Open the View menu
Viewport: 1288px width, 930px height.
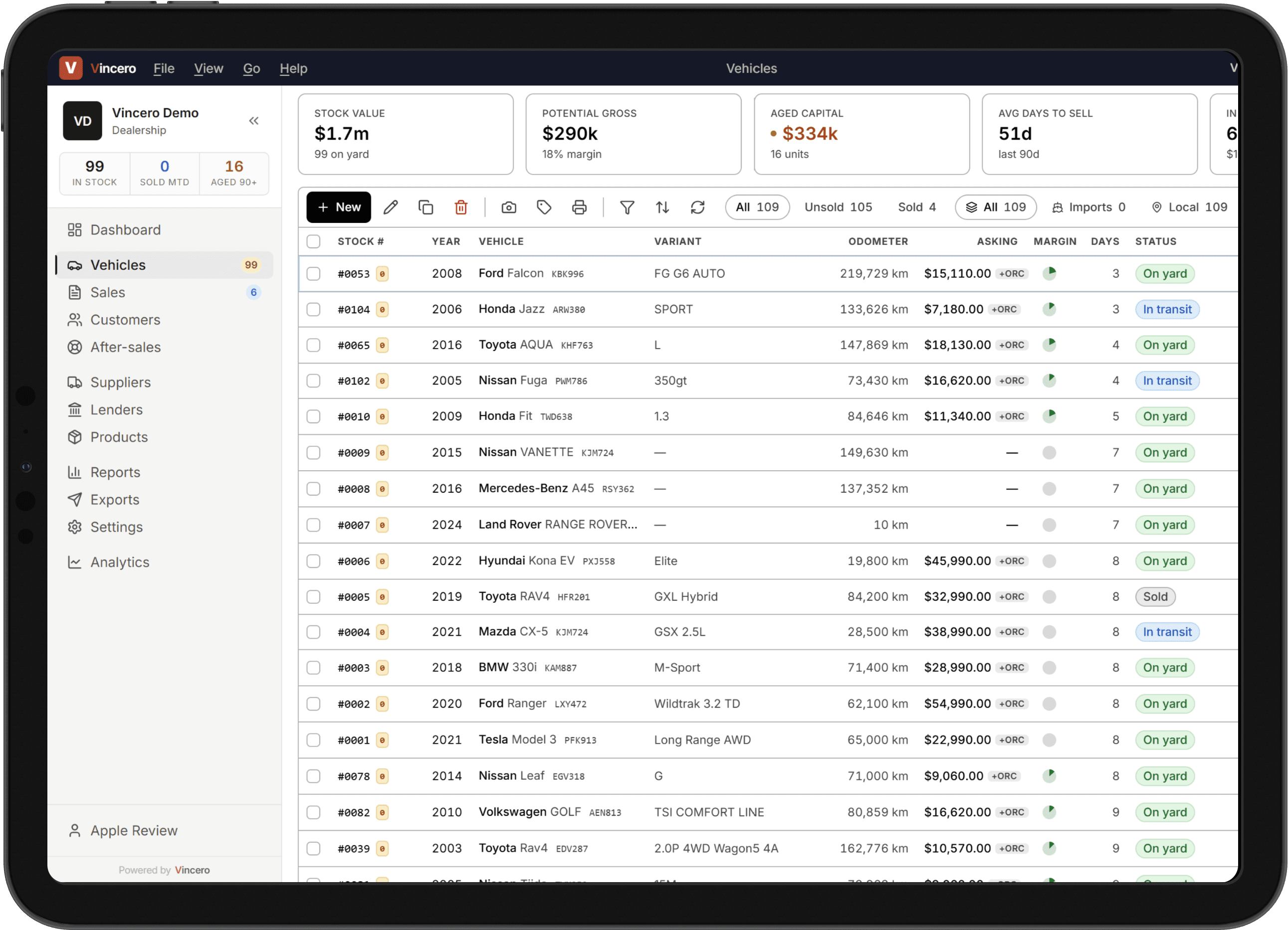point(209,68)
